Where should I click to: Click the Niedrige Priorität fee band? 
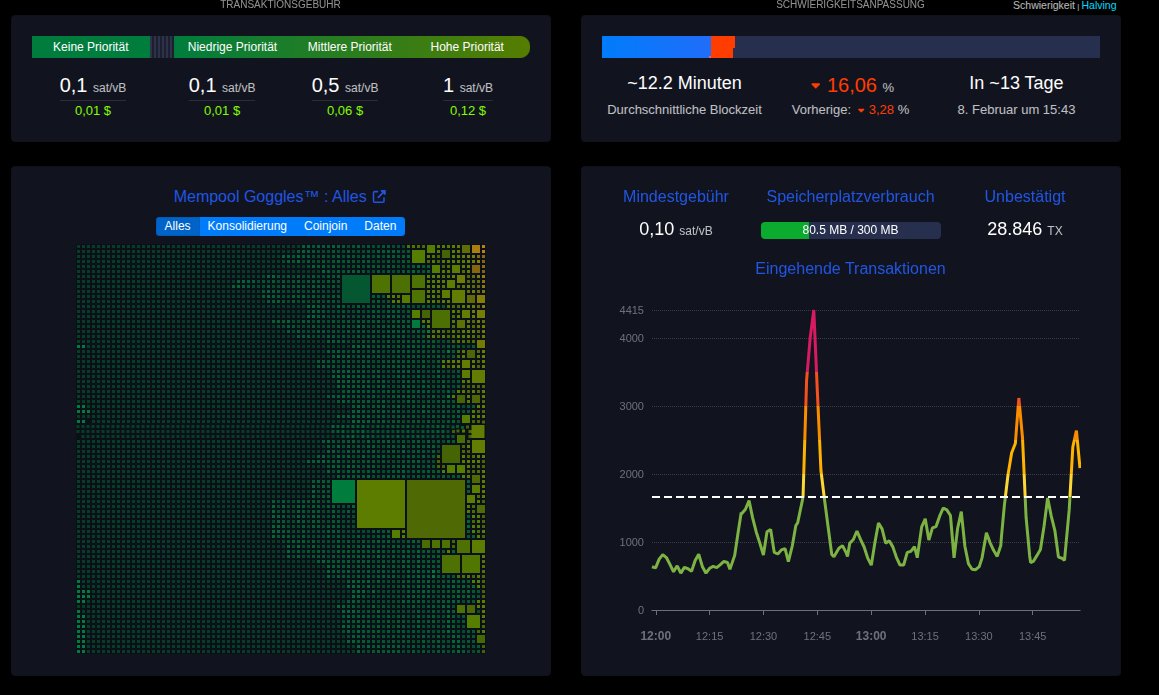coord(232,47)
